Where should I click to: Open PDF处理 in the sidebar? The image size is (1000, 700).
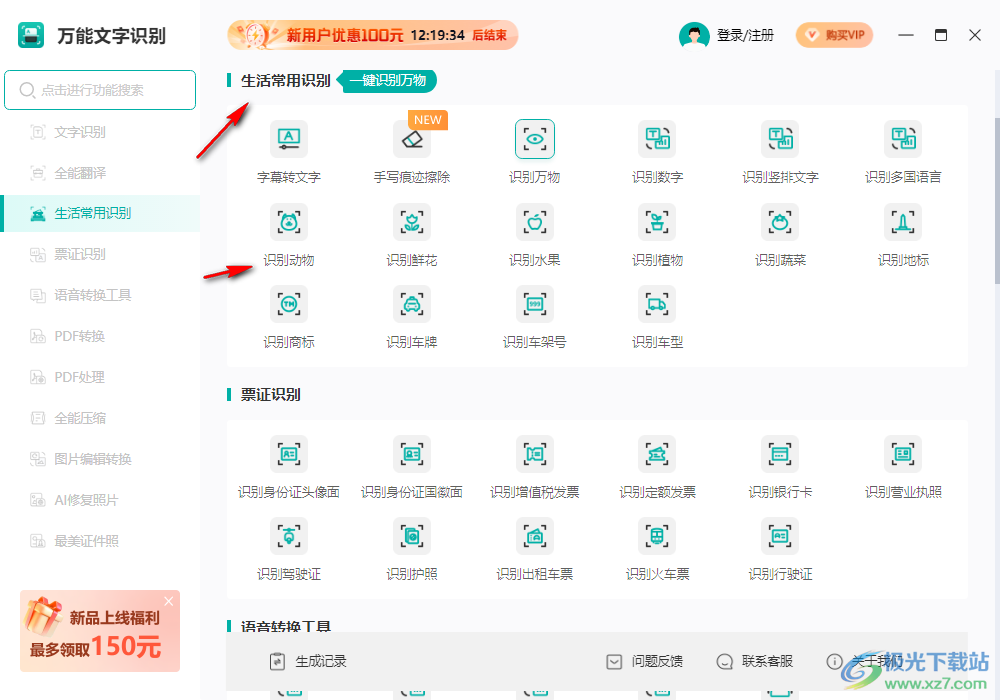[100, 377]
